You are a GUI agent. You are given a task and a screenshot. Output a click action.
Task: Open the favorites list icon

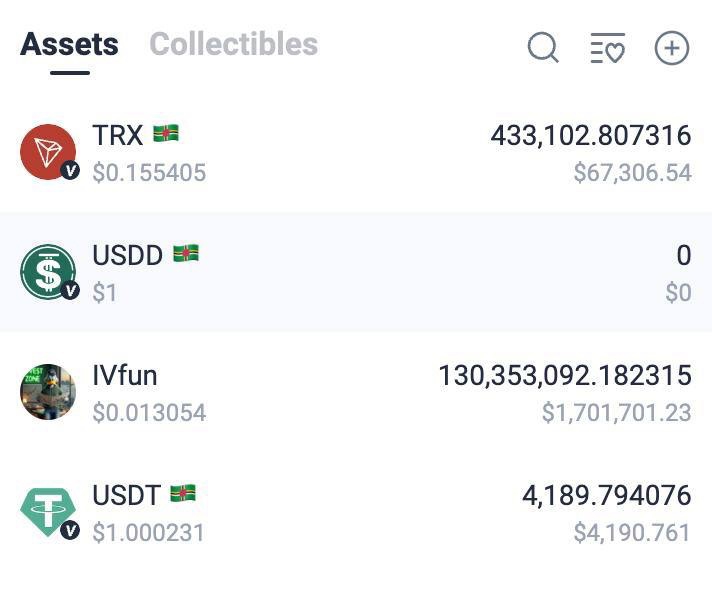(607, 47)
